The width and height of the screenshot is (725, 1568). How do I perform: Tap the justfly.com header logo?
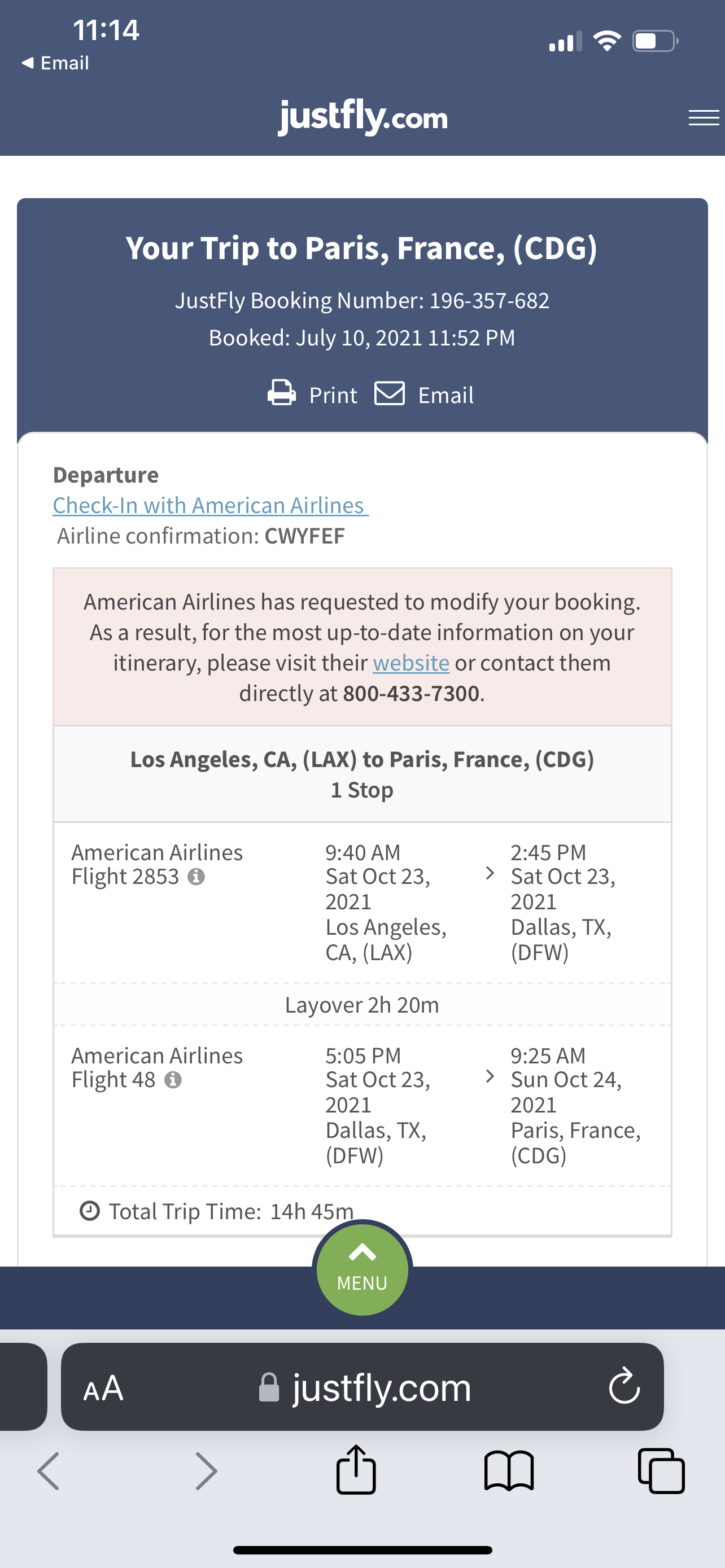coord(363,116)
